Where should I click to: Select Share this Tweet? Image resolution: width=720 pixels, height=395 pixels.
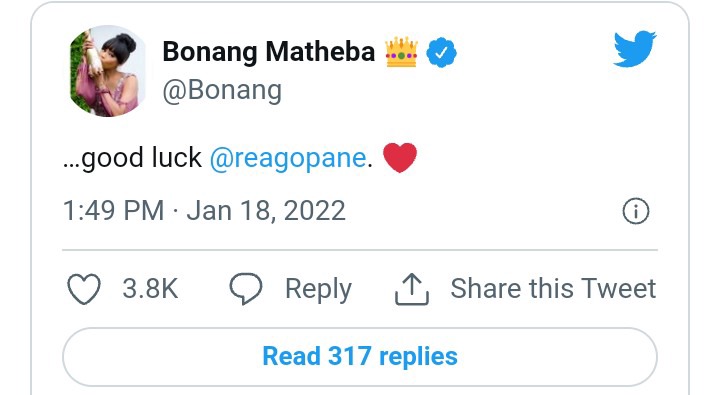coord(553,289)
